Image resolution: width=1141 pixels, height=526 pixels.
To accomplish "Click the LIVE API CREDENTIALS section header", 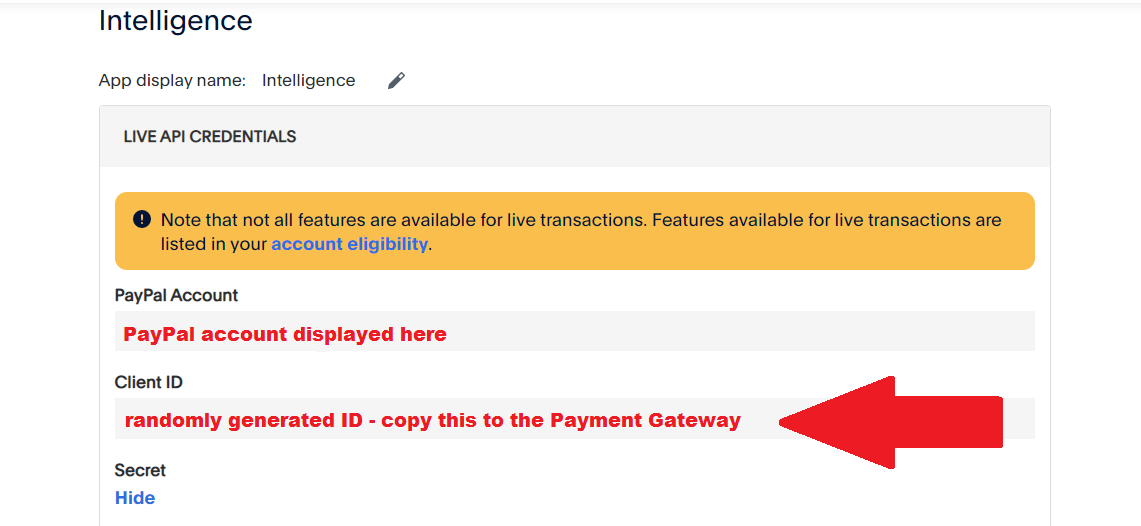I will pyautogui.click(x=210, y=137).
